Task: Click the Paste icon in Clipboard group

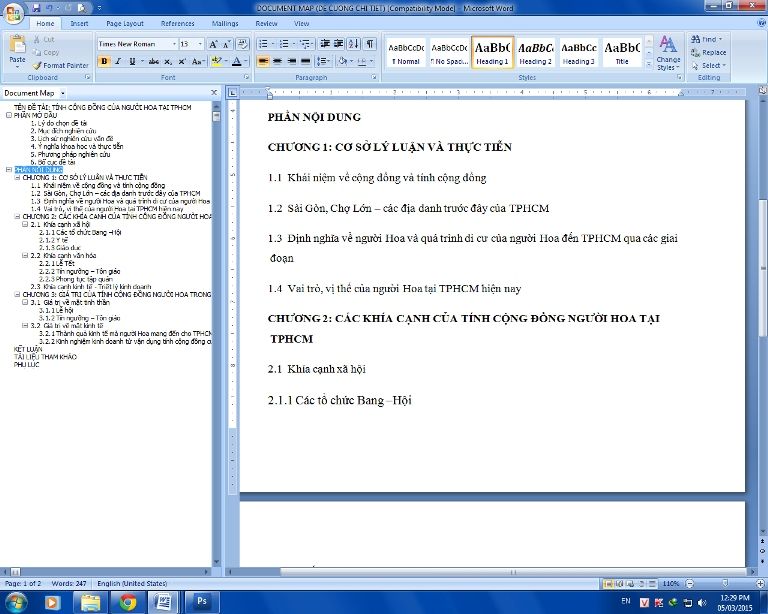Action: pos(17,47)
